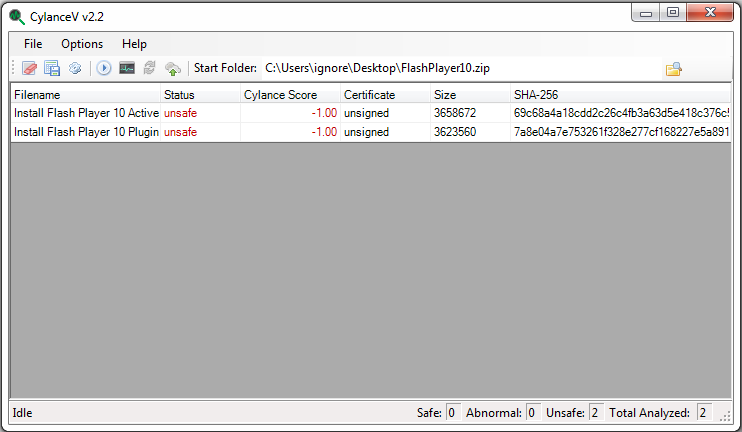Open the Help menu
Viewport: 742px width, 432px height.
(134, 44)
